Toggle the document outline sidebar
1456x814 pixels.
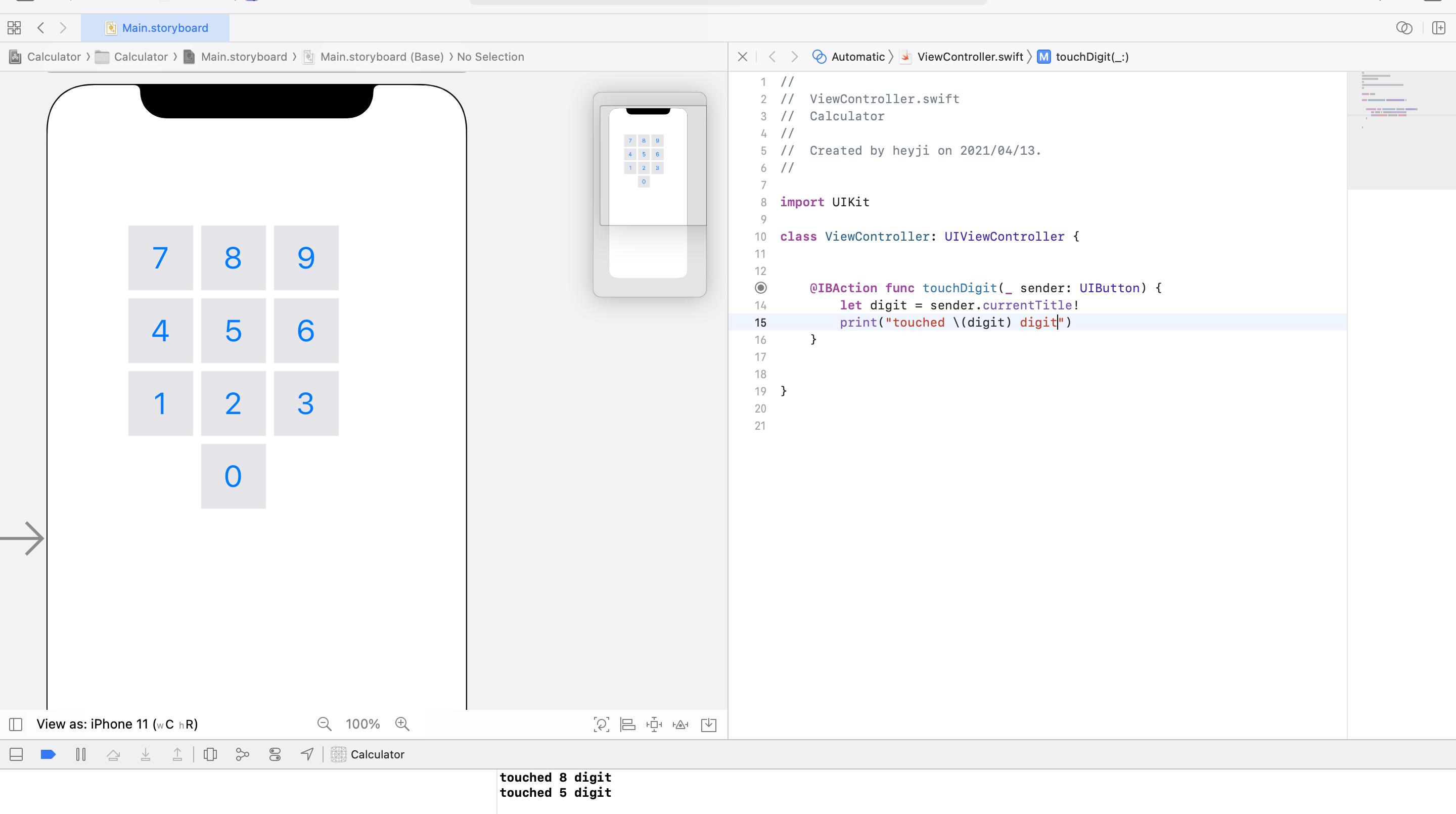click(x=16, y=724)
